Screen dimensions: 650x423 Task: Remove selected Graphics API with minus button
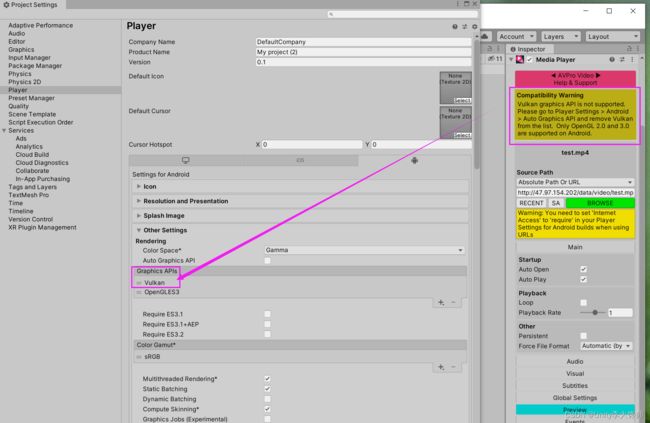click(454, 302)
